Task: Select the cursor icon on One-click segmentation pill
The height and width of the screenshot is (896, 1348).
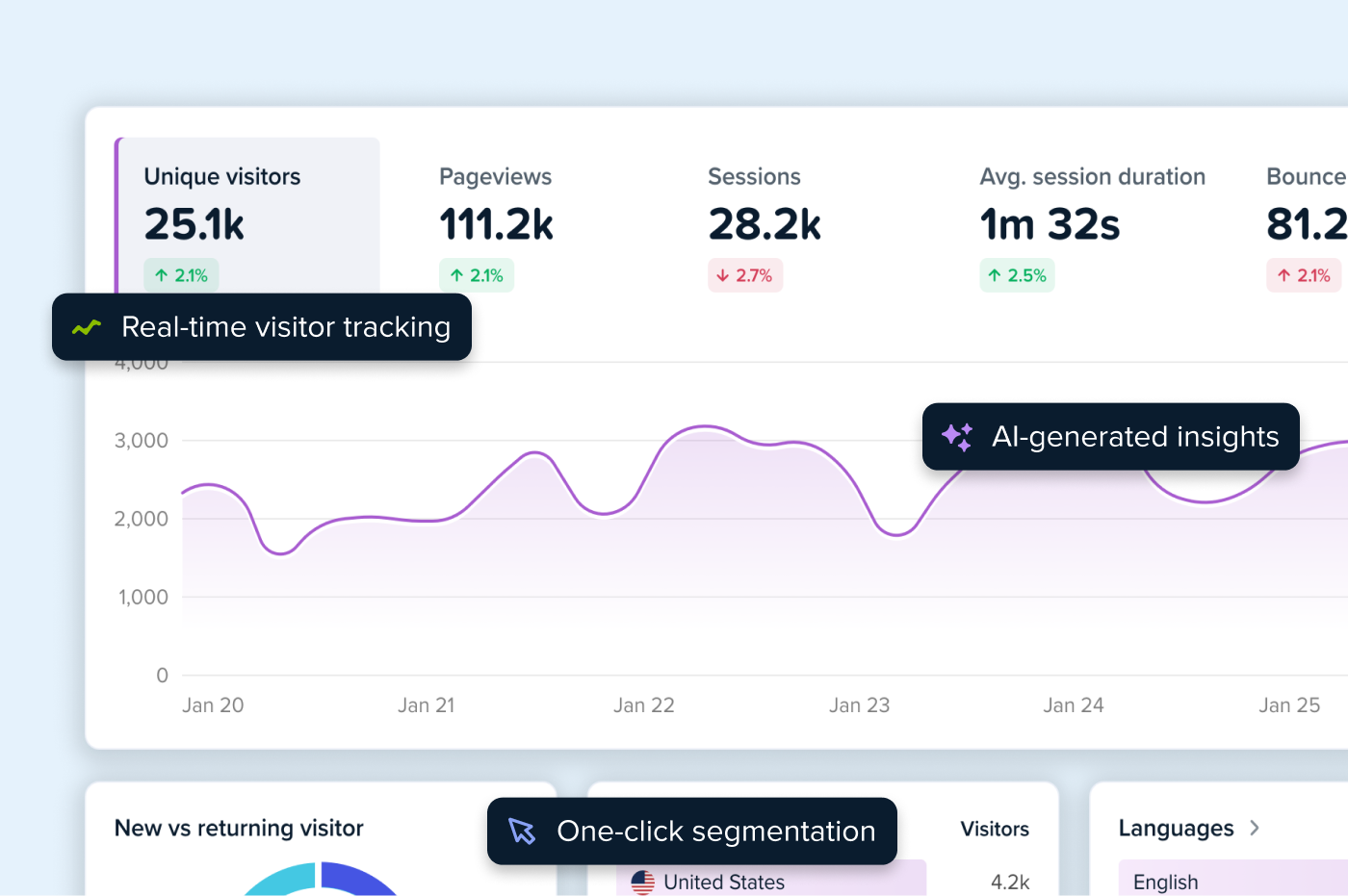Action: (x=522, y=832)
